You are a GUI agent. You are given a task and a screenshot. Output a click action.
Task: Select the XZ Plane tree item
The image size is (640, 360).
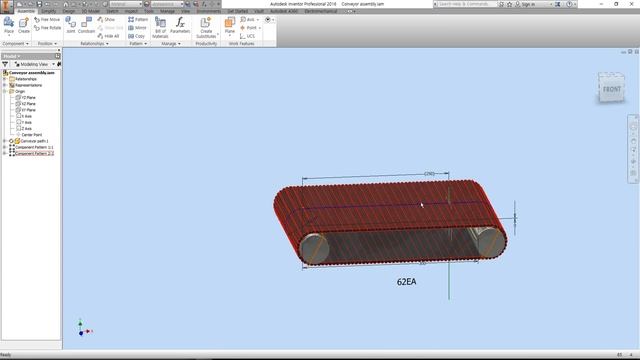tap(26, 104)
